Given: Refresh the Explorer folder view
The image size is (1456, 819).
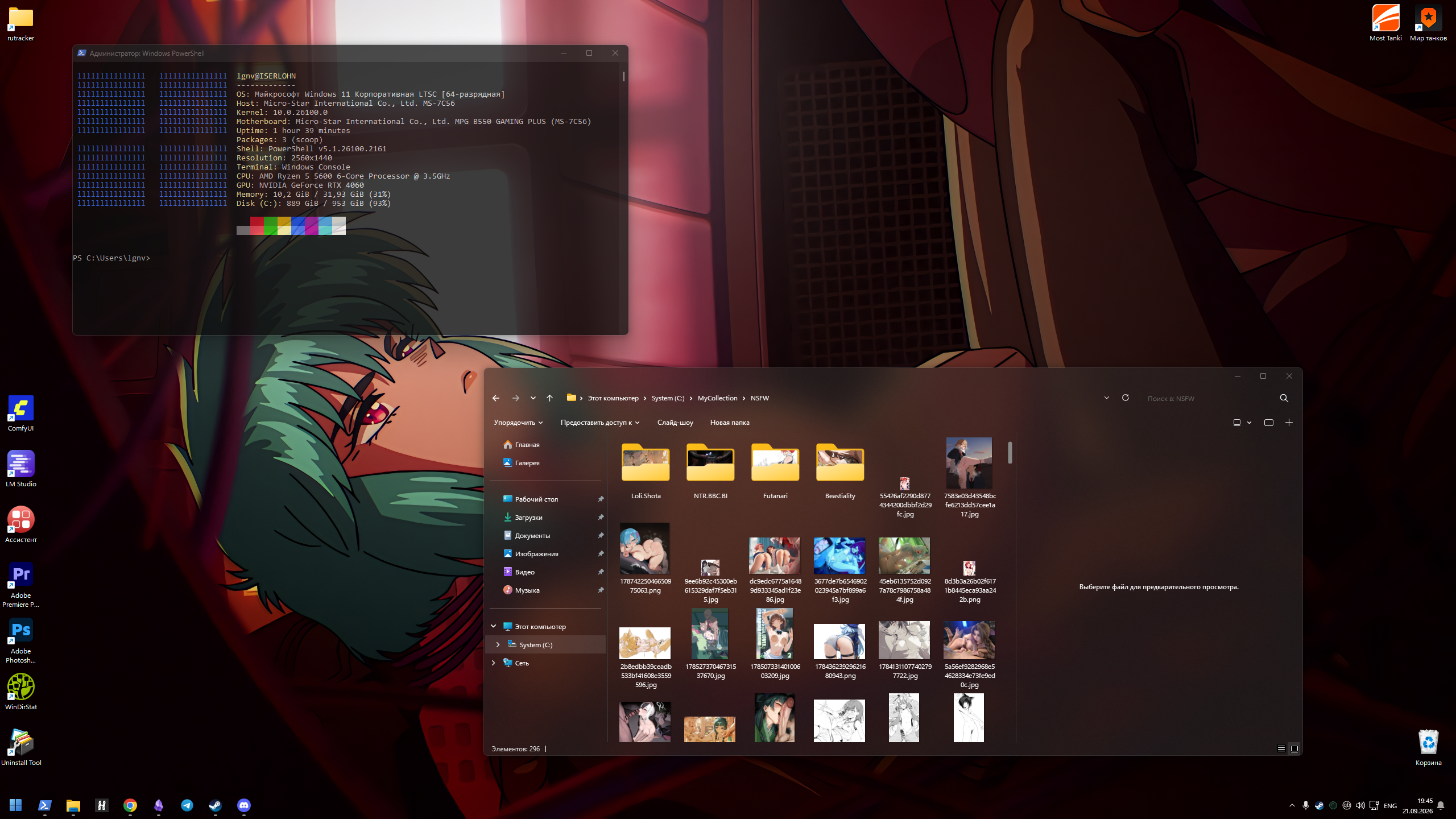Looking at the screenshot, I should pyautogui.click(x=1125, y=398).
